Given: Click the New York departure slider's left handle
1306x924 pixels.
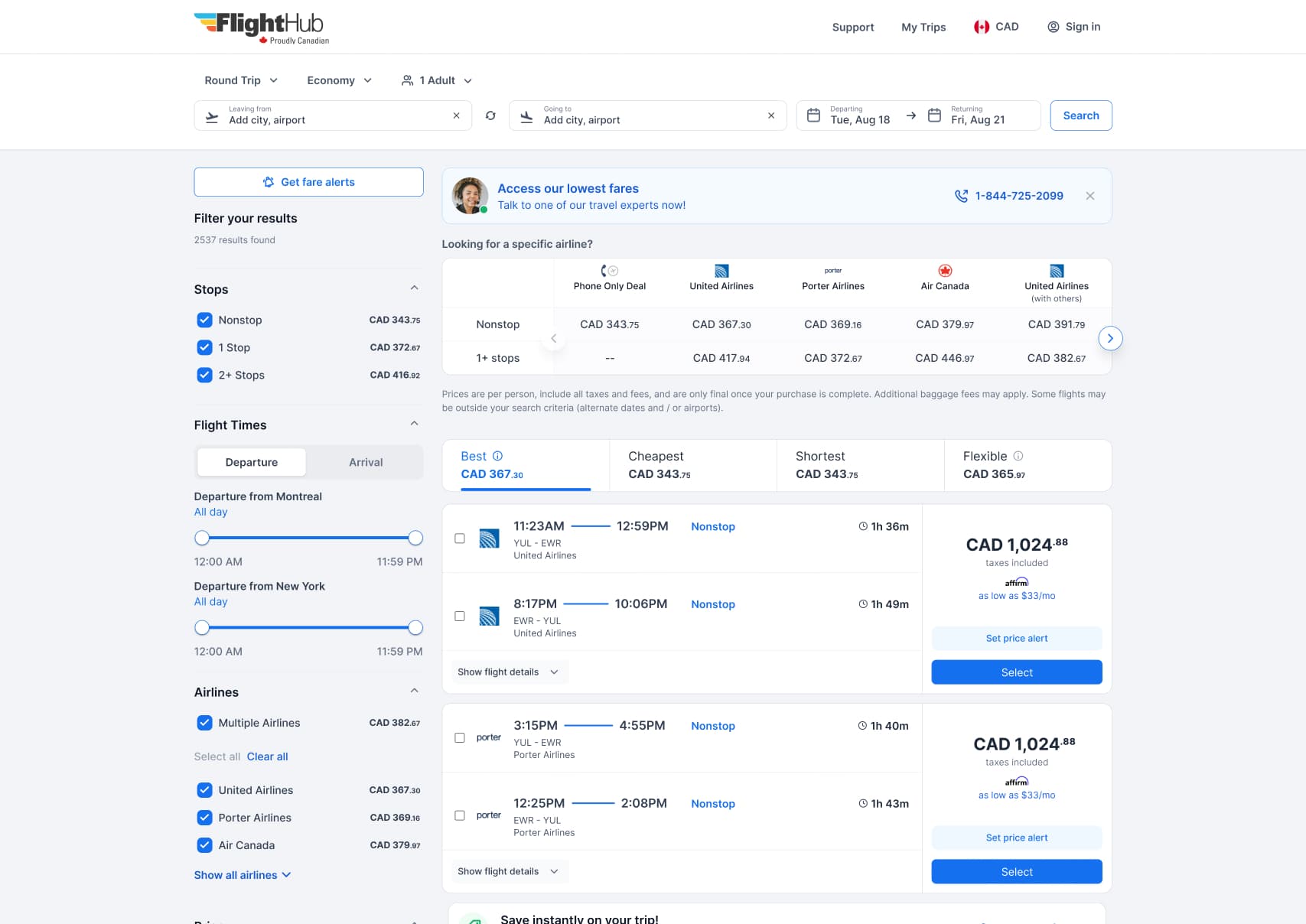Looking at the screenshot, I should click(202, 627).
